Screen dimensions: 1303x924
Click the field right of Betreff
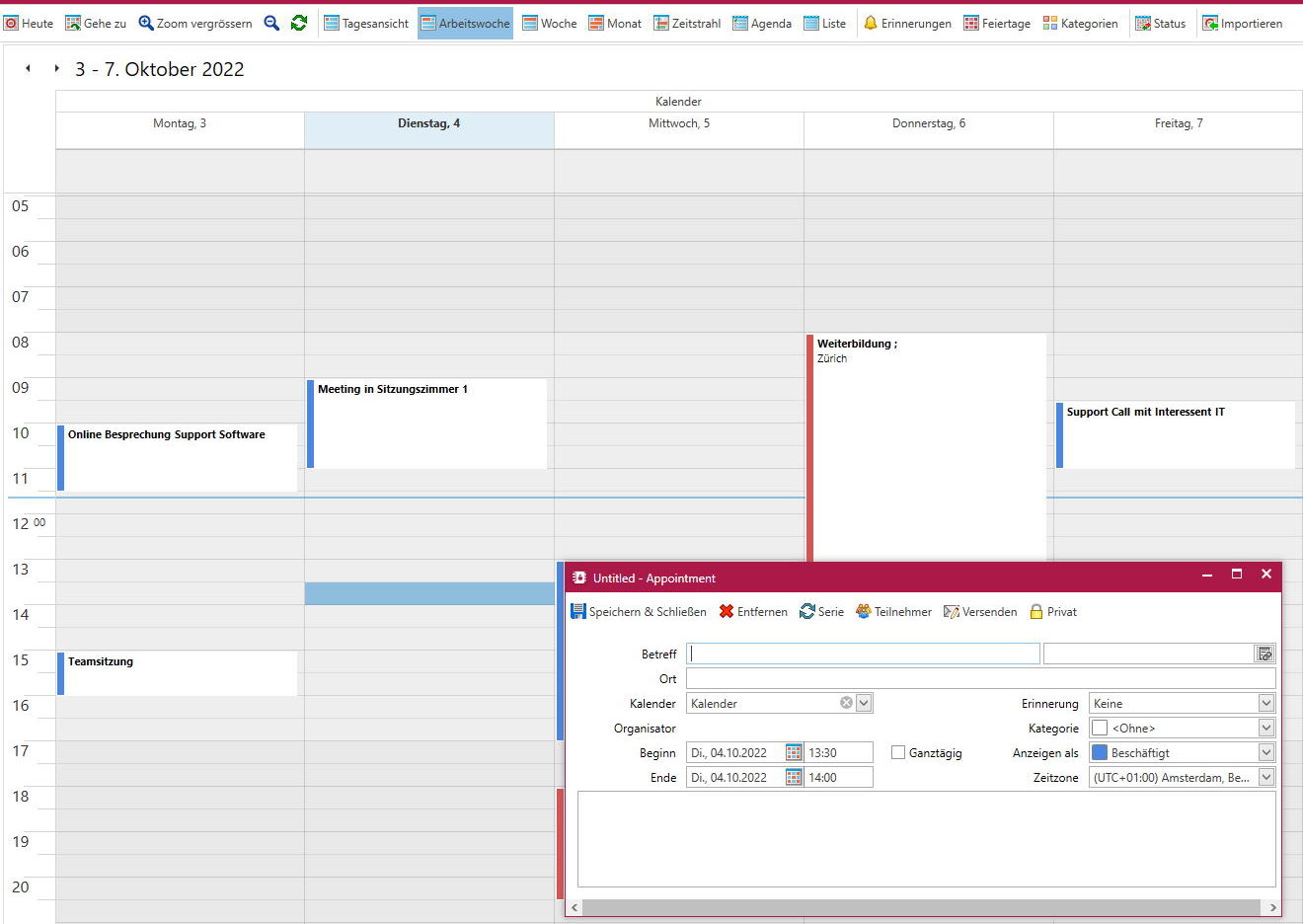click(1148, 654)
